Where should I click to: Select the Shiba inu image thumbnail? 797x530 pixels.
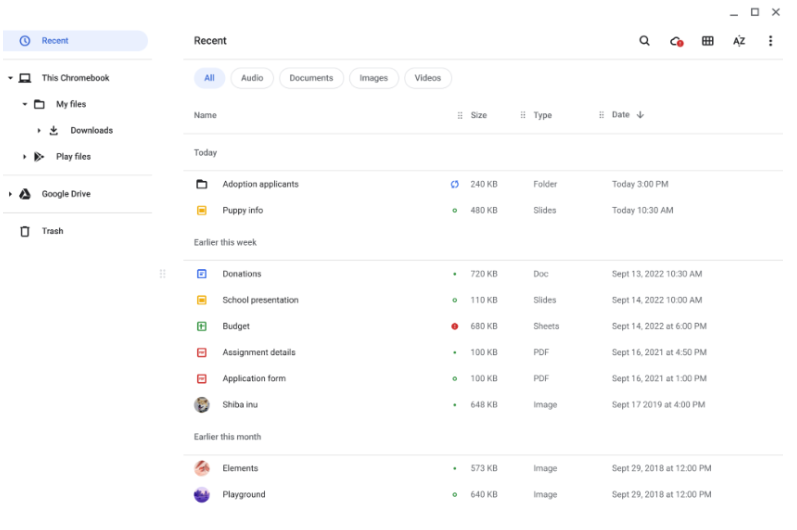202,405
